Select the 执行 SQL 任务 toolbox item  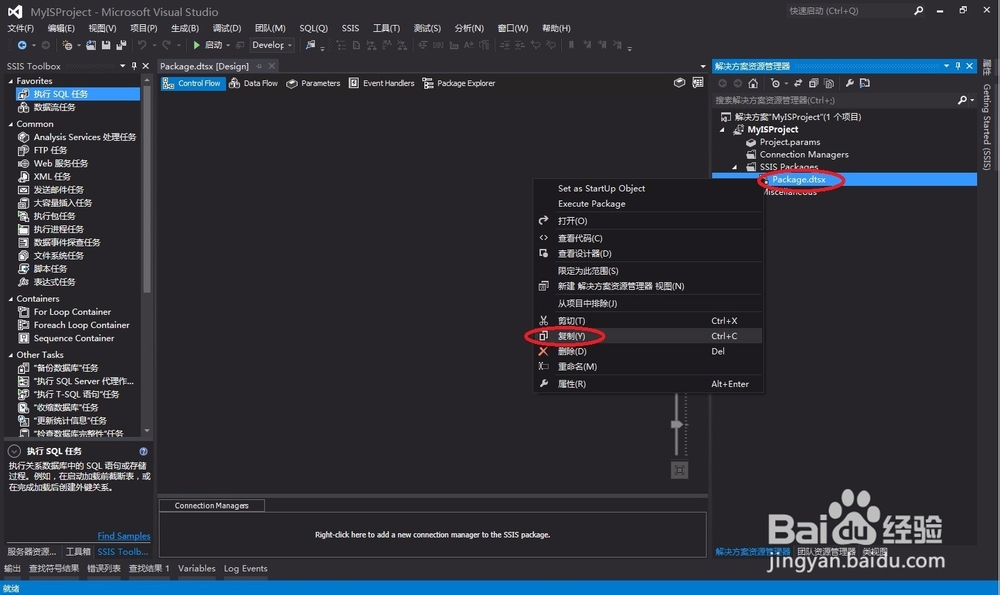pos(77,94)
